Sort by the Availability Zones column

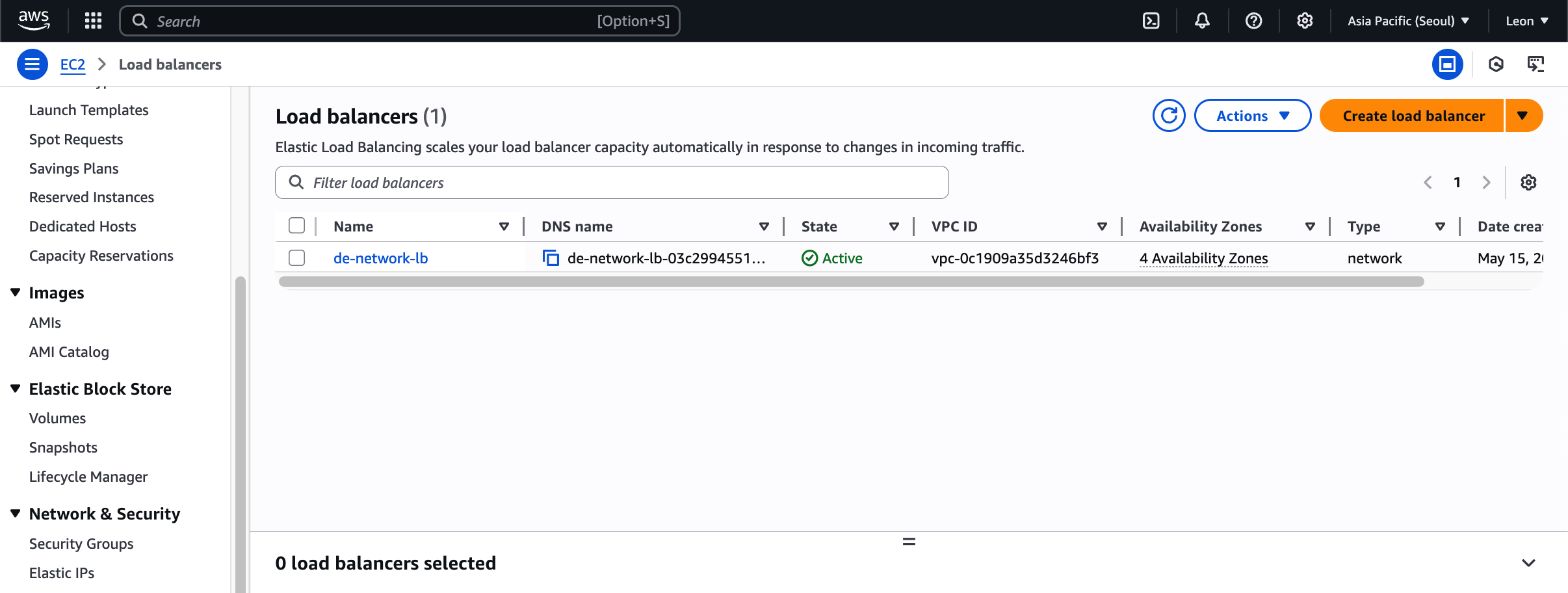[x=1310, y=226]
